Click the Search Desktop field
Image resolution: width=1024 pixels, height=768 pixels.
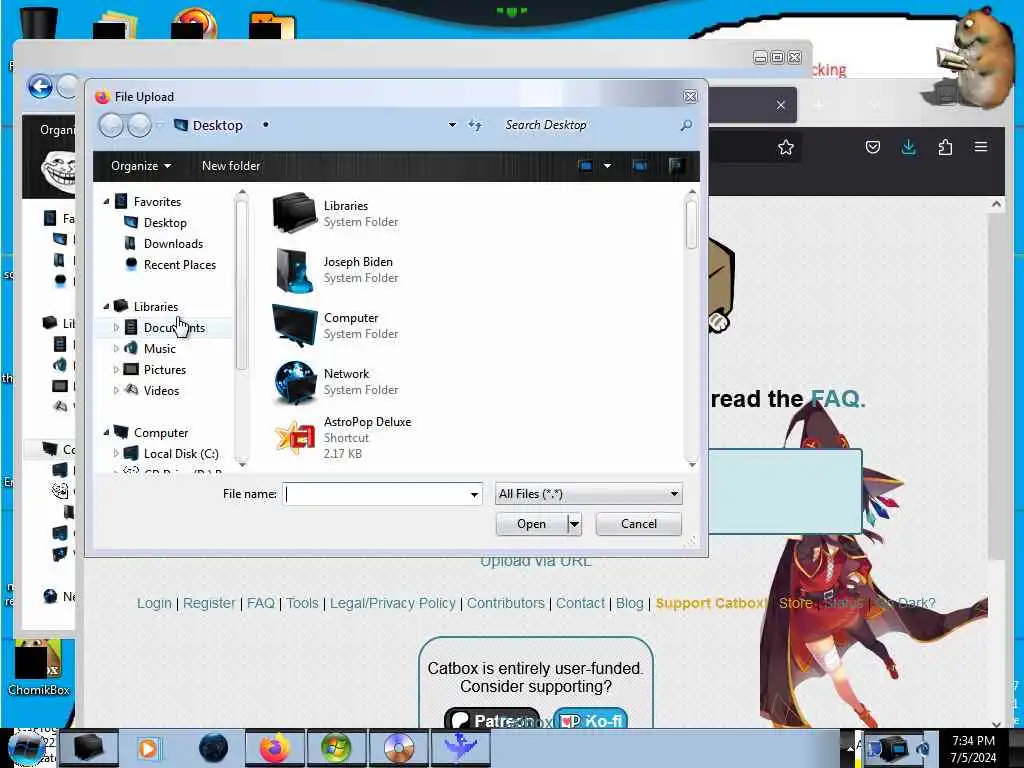tap(588, 125)
